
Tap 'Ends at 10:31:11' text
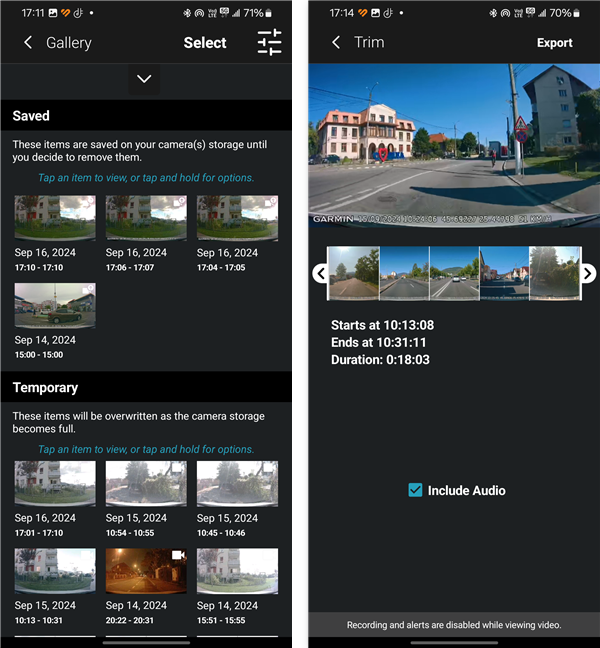tap(378, 342)
